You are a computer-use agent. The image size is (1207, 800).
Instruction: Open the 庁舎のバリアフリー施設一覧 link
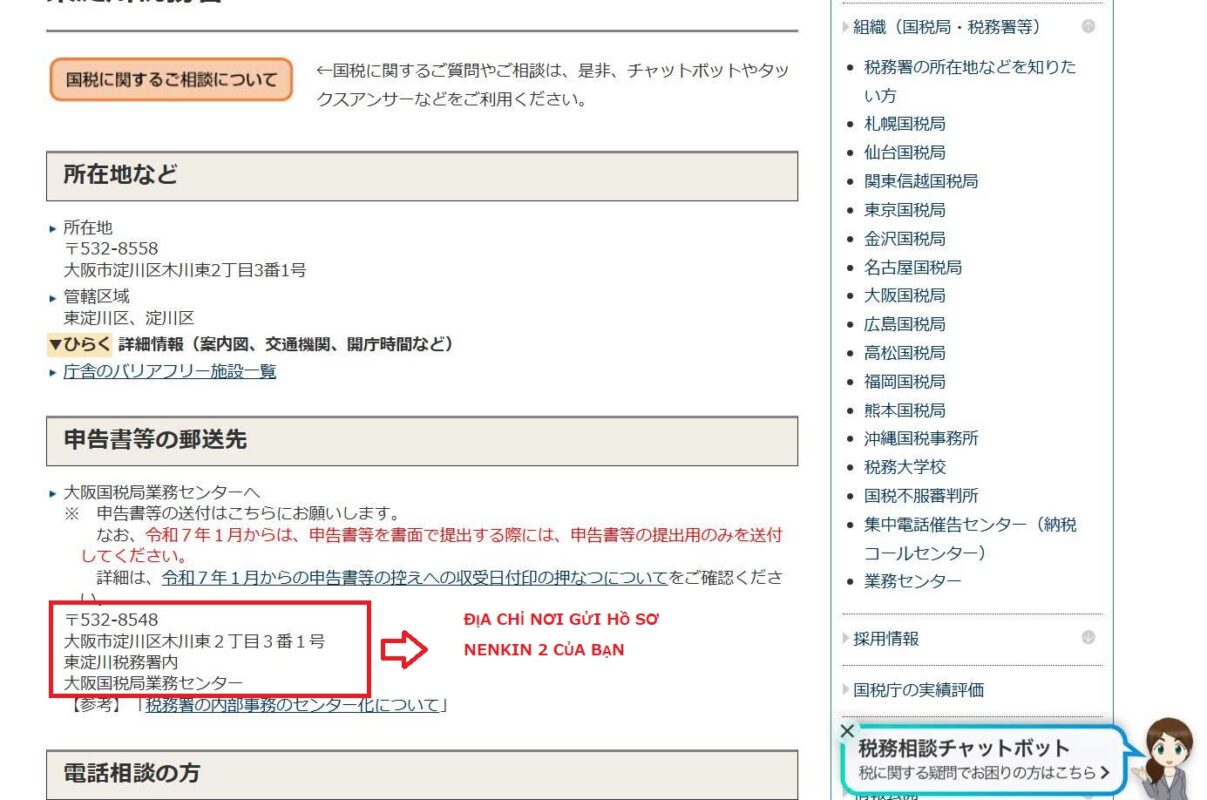170,371
